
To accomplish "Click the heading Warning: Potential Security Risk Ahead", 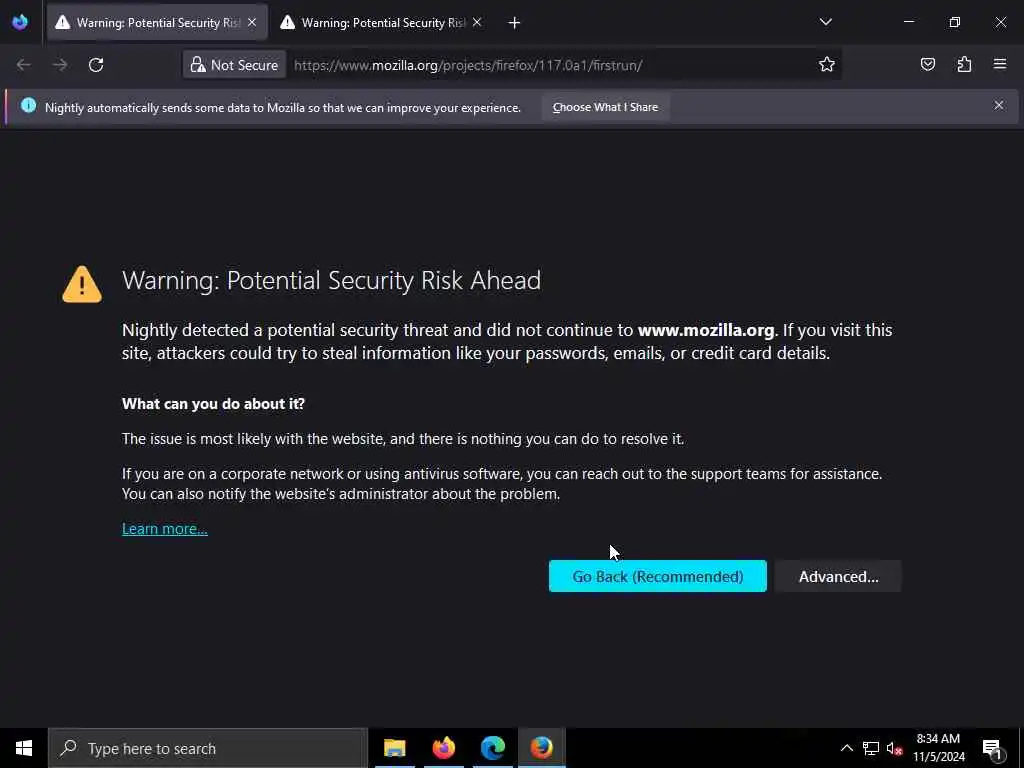I will coord(331,280).
